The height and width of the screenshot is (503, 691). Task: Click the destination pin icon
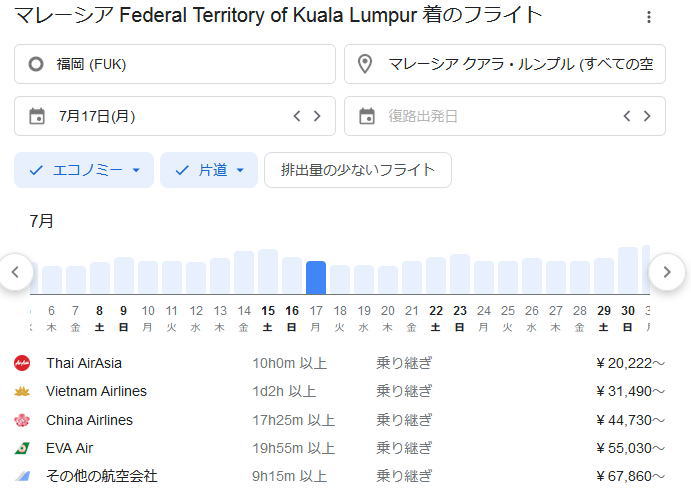coord(365,64)
